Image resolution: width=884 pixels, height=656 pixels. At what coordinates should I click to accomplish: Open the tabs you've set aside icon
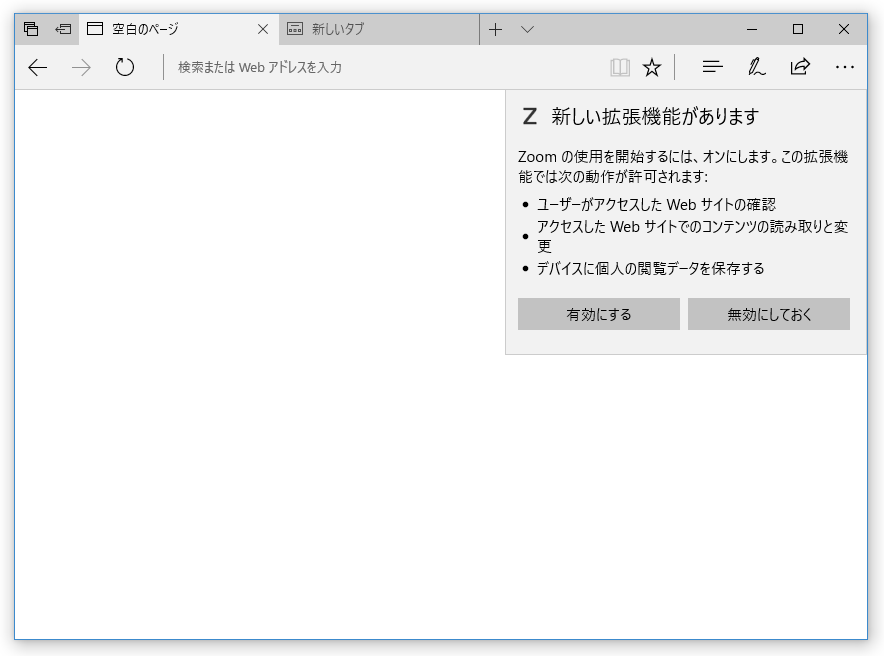(31, 29)
